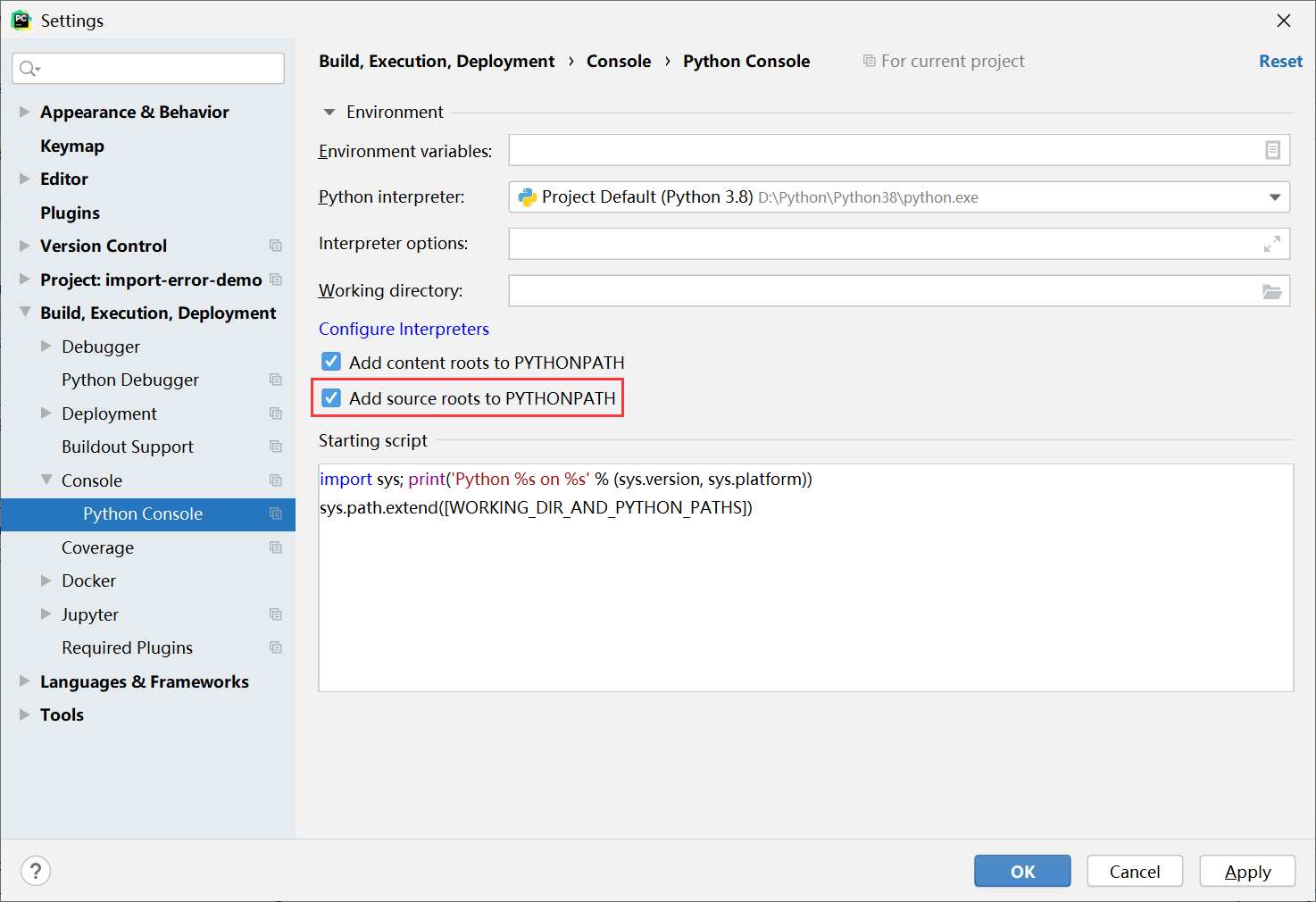1316x902 pixels.
Task: Collapse the Console node
Action: coord(46,480)
